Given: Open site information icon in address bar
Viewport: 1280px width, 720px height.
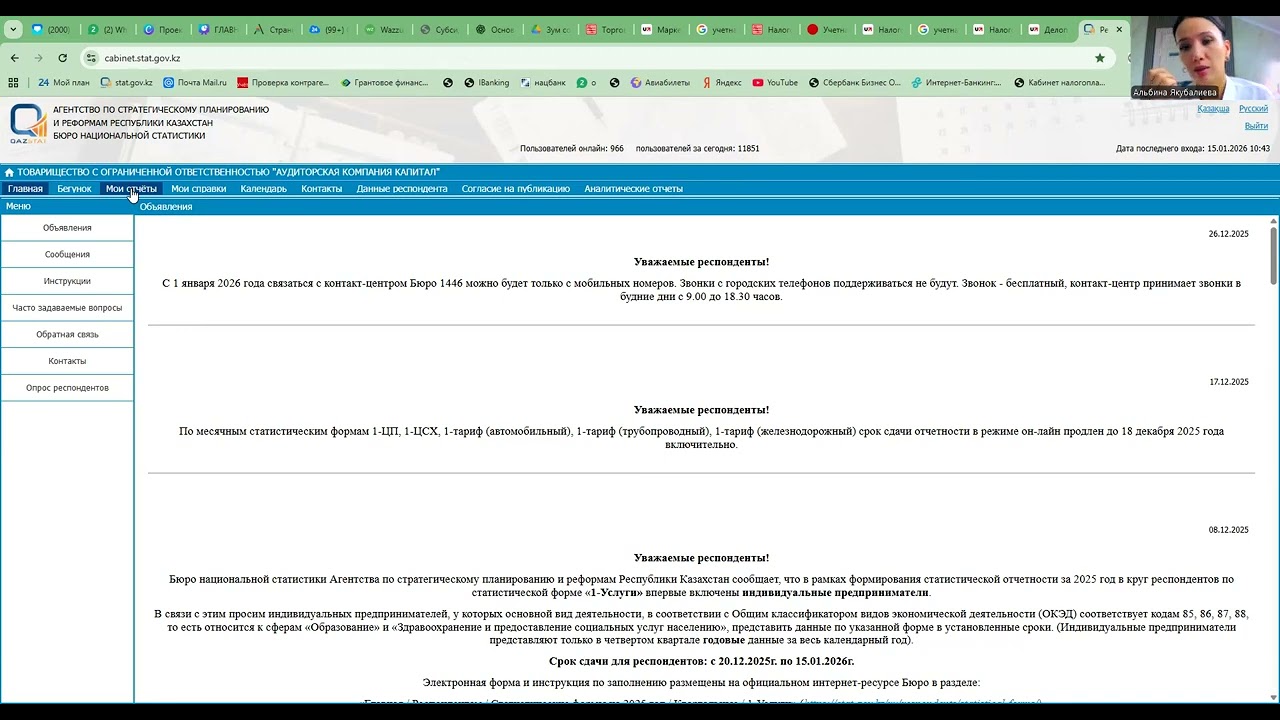Looking at the screenshot, I should [x=92, y=58].
